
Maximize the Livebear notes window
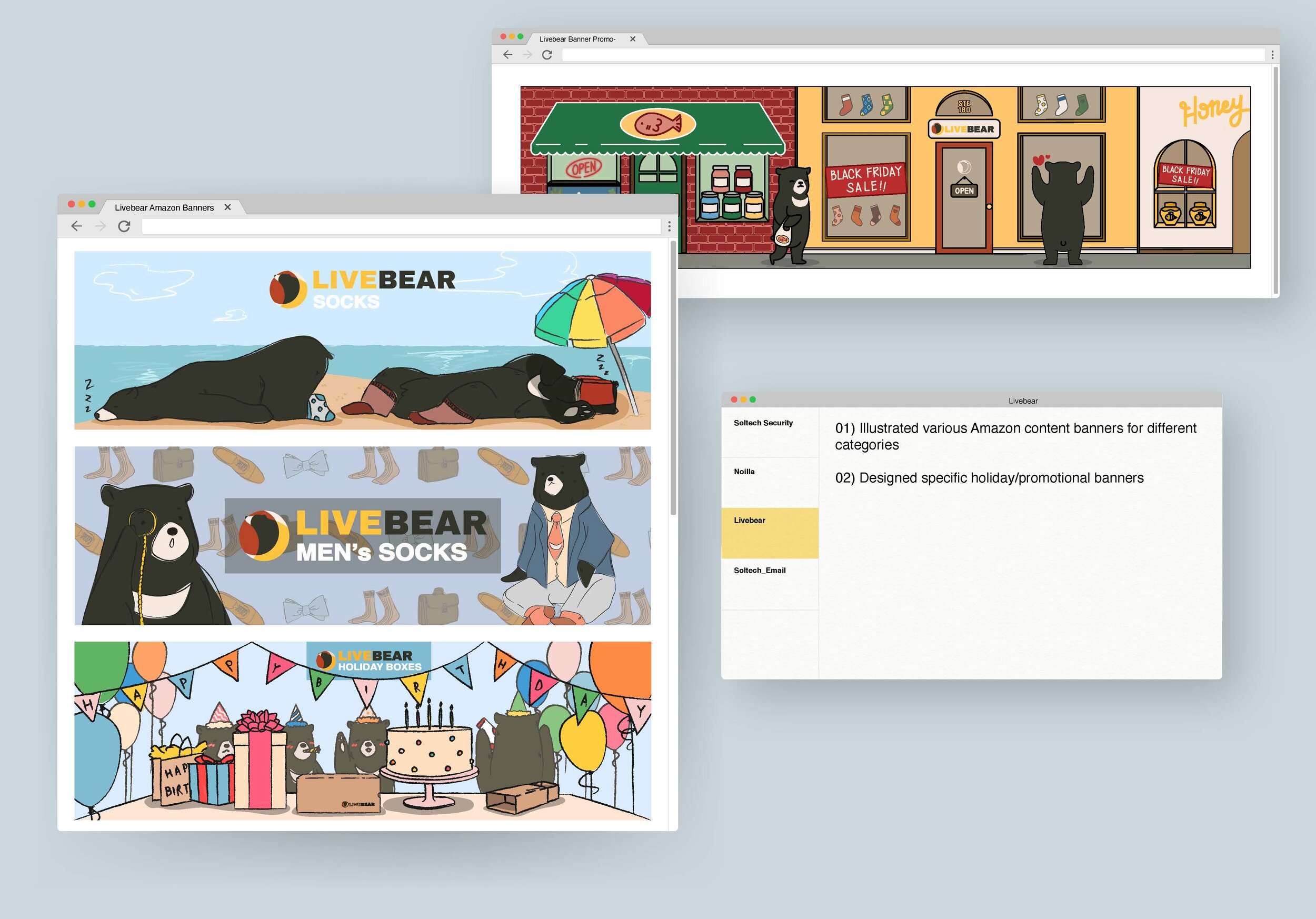click(x=753, y=399)
